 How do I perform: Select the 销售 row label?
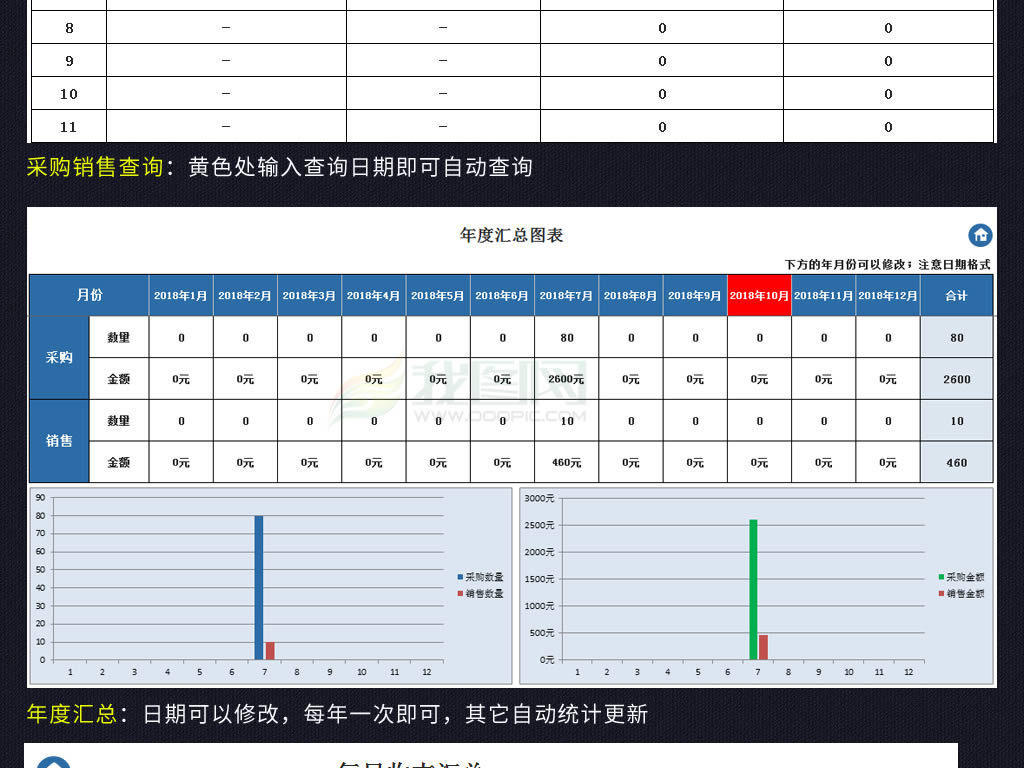(x=59, y=441)
